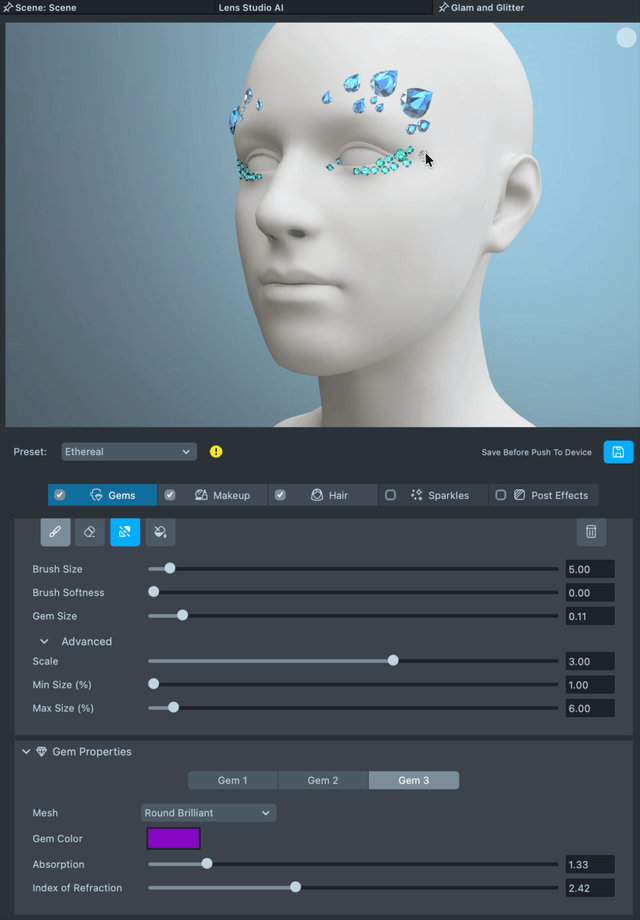Switch to the Hair tab
The width and height of the screenshot is (640, 920).
338,495
